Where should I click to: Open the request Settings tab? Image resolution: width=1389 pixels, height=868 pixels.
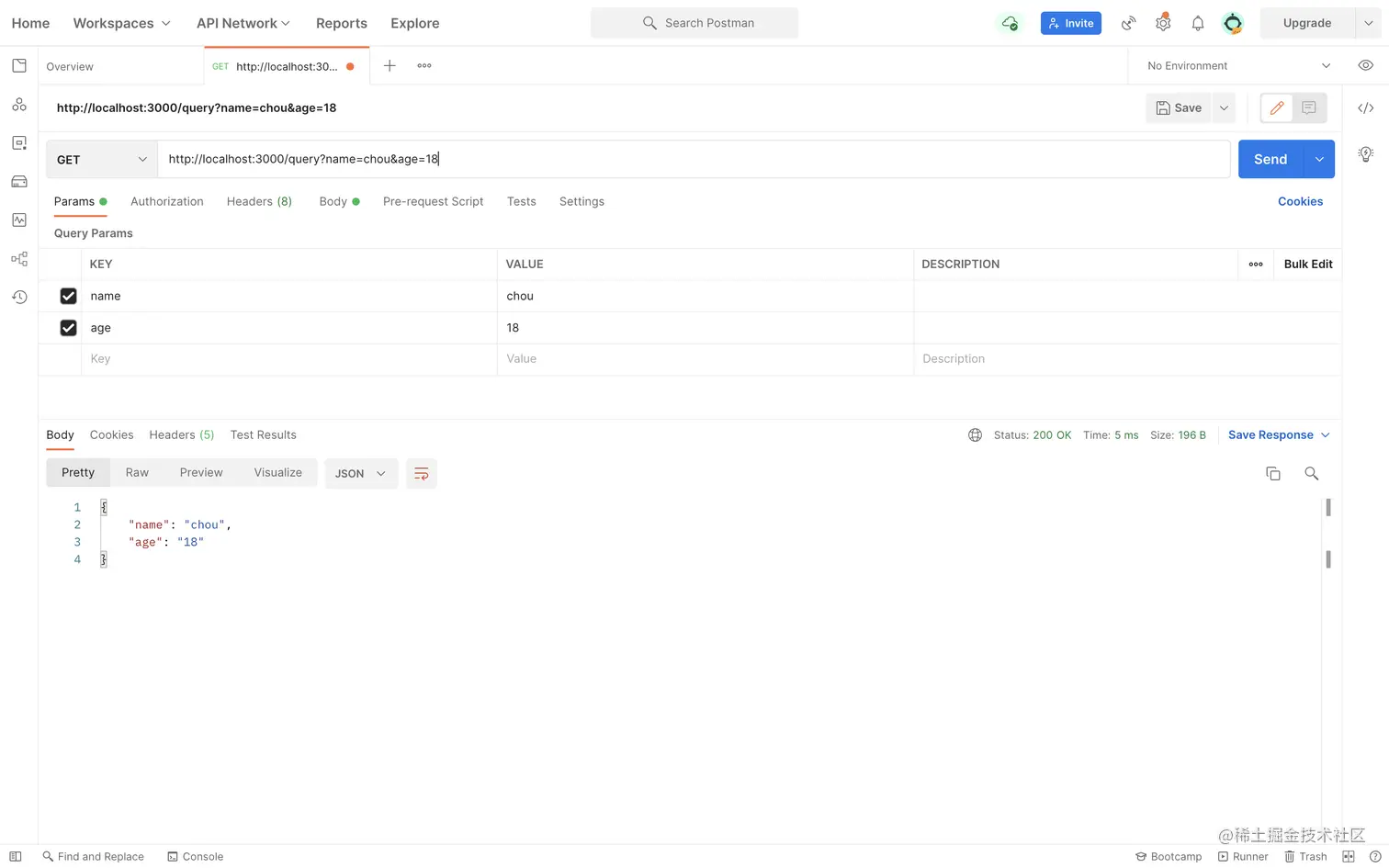tap(582, 201)
